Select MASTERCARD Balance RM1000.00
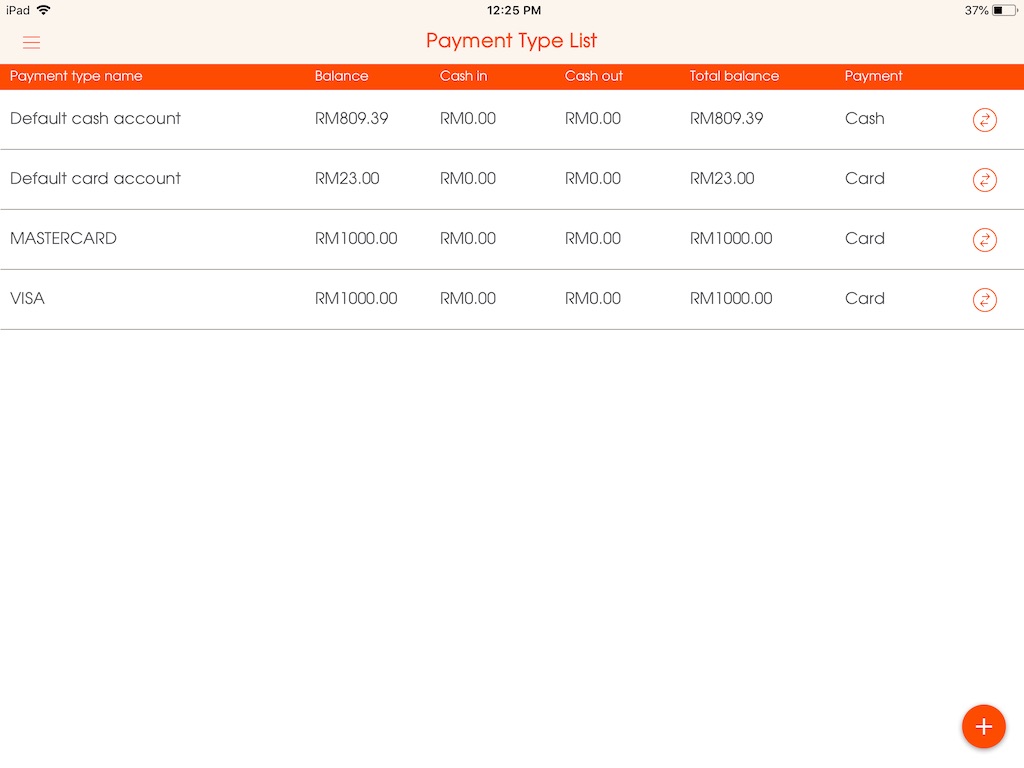Image resolution: width=1024 pixels, height=768 pixels. [356, 238]
